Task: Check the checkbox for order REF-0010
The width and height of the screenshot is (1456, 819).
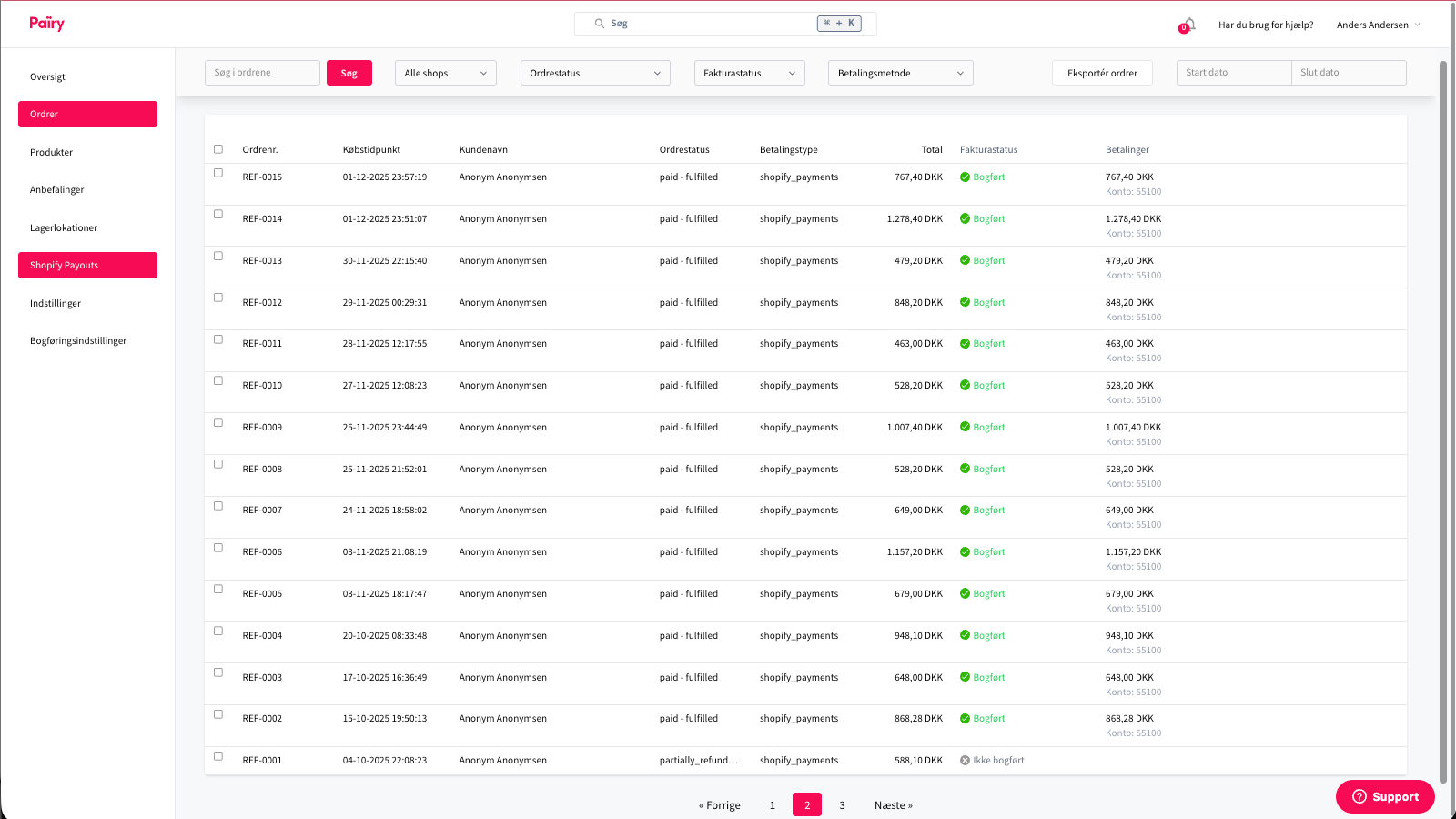Action: tap(218, 379)
